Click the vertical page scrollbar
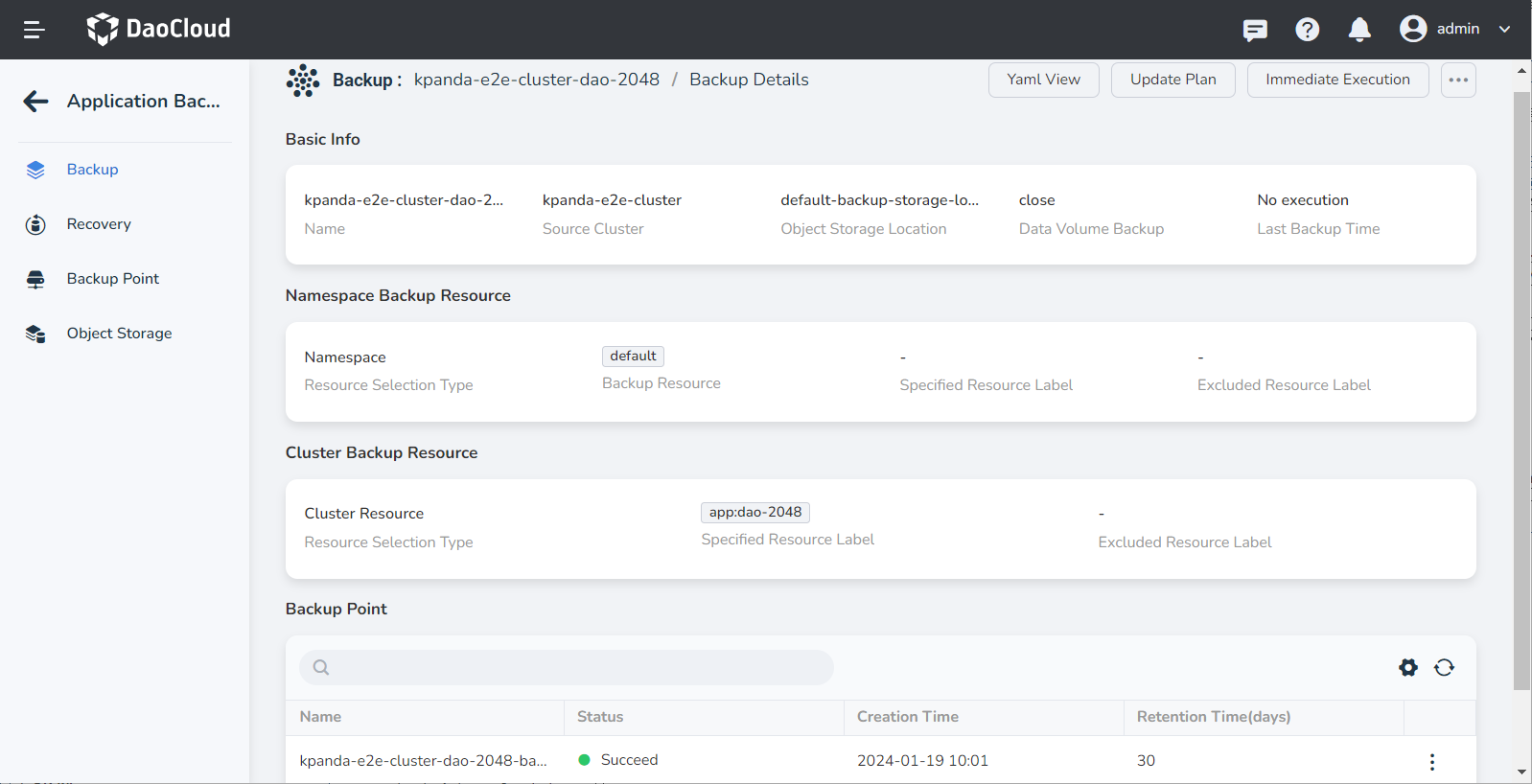This screenshot has height=784, width=1532. tap(1521, 383)
